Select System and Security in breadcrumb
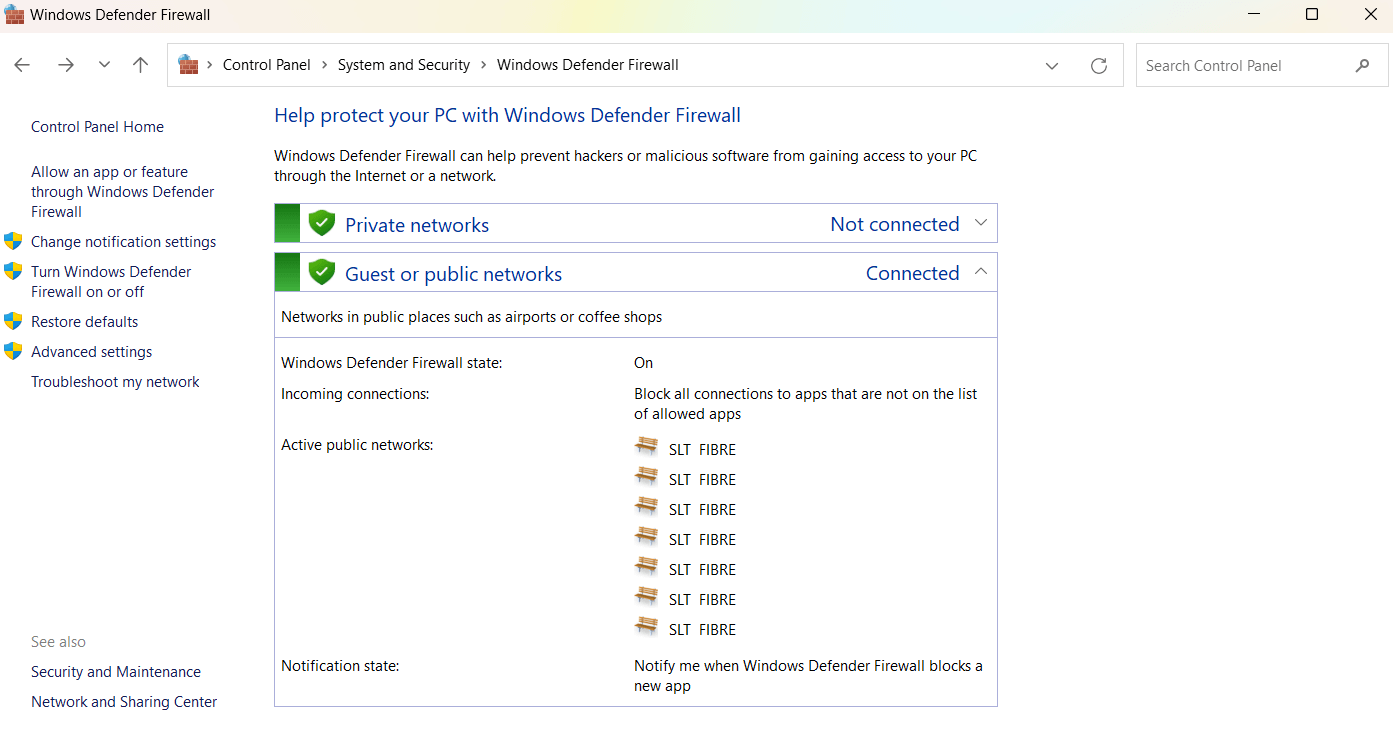 point(403,65)
